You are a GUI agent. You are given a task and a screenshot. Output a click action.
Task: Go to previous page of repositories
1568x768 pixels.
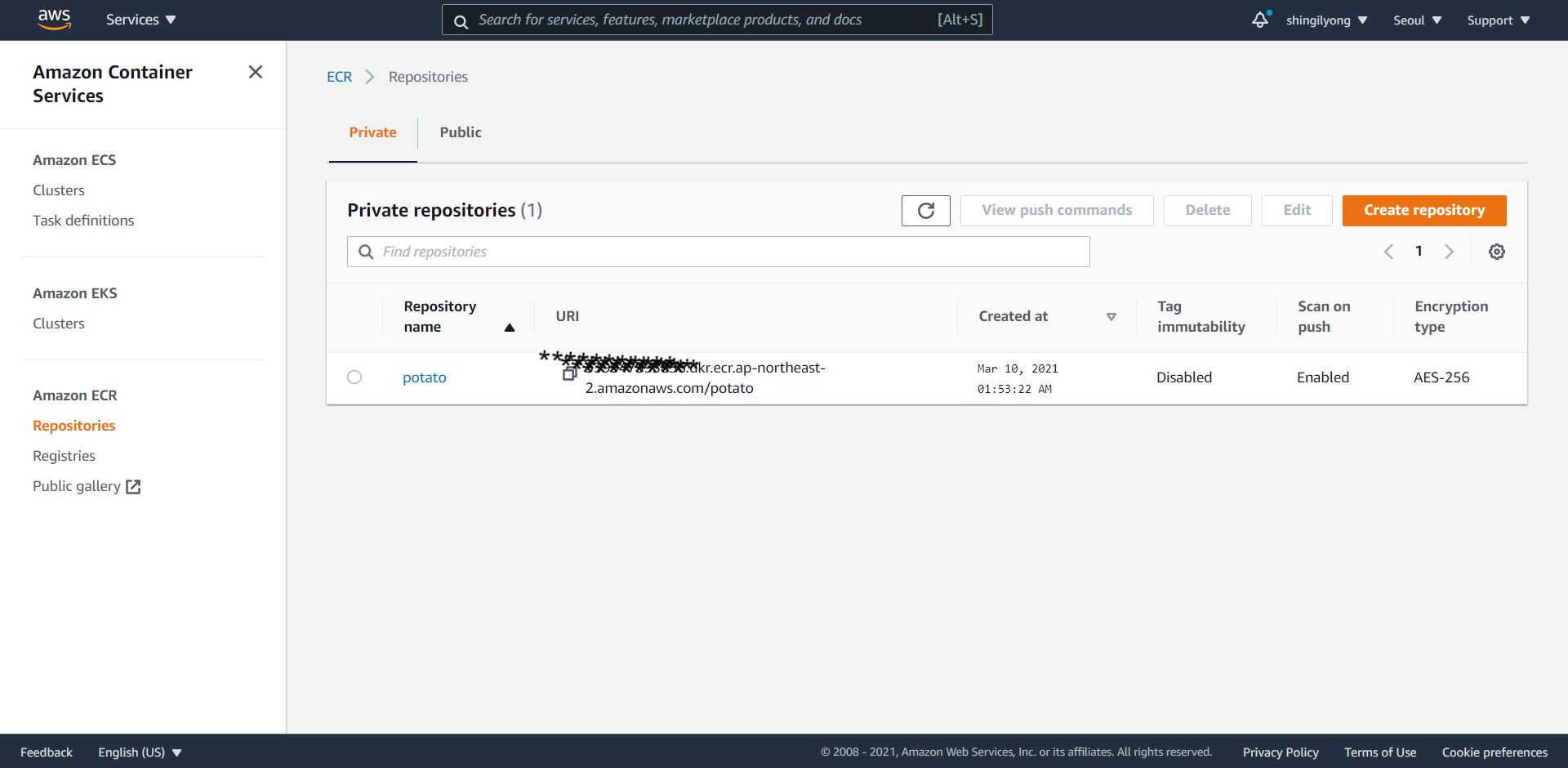pyautogui.click(x=1388, y=252)
